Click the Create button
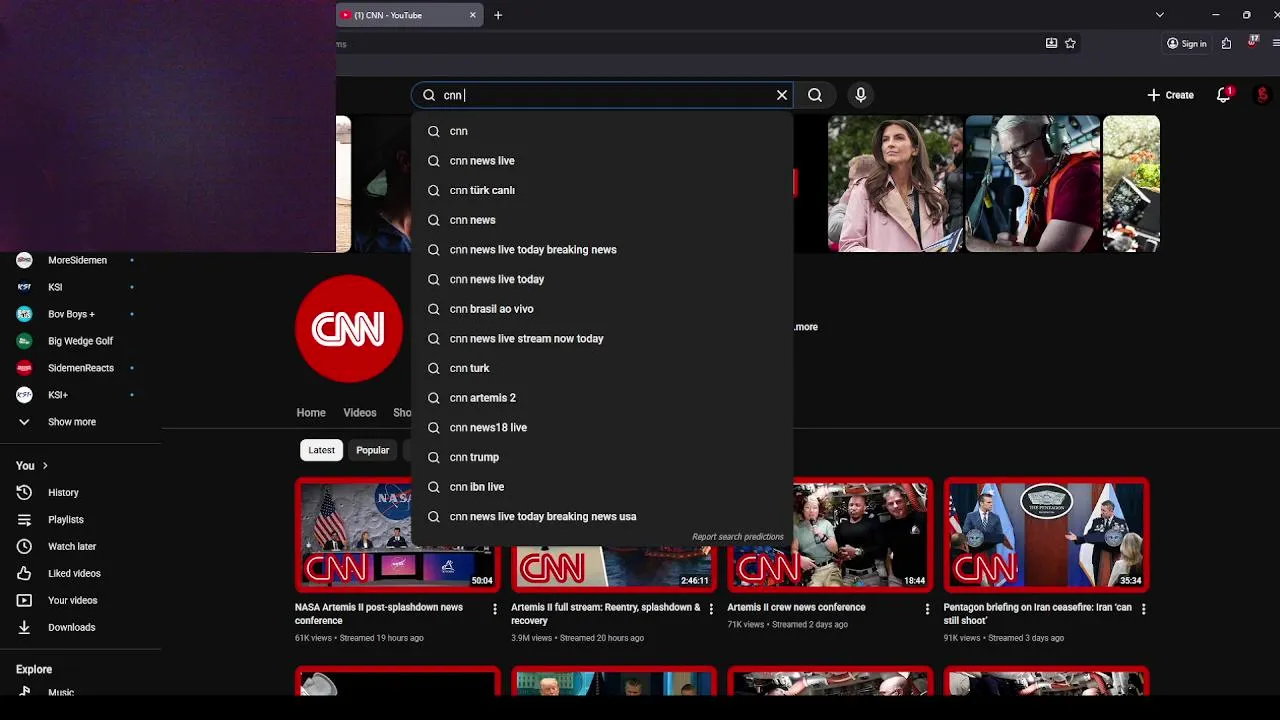Screen dimensions: 1280x720 pyautogui.click(x=1170, y=95)
